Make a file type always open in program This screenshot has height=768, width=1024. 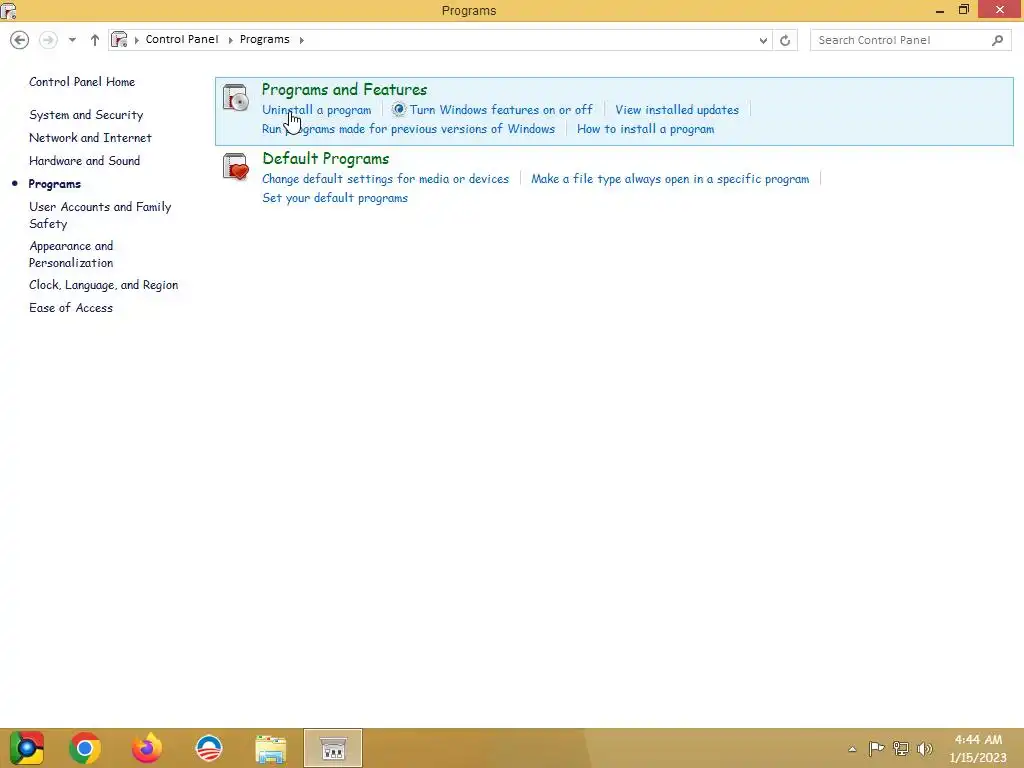(x=669, y=179)
